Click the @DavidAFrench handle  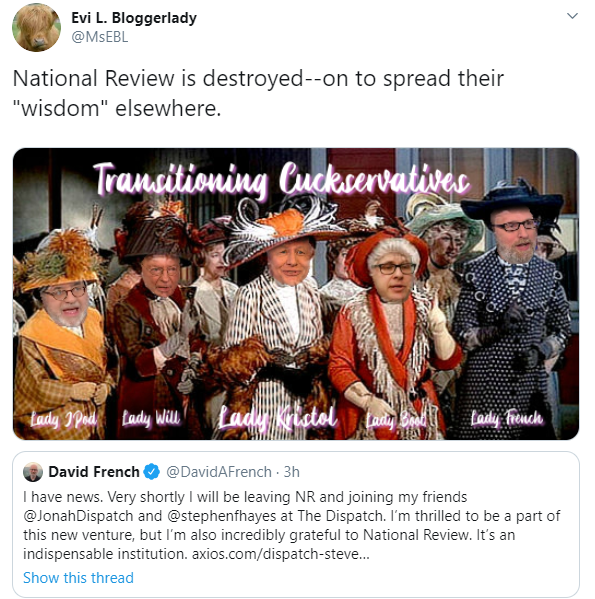click(219, 472)
